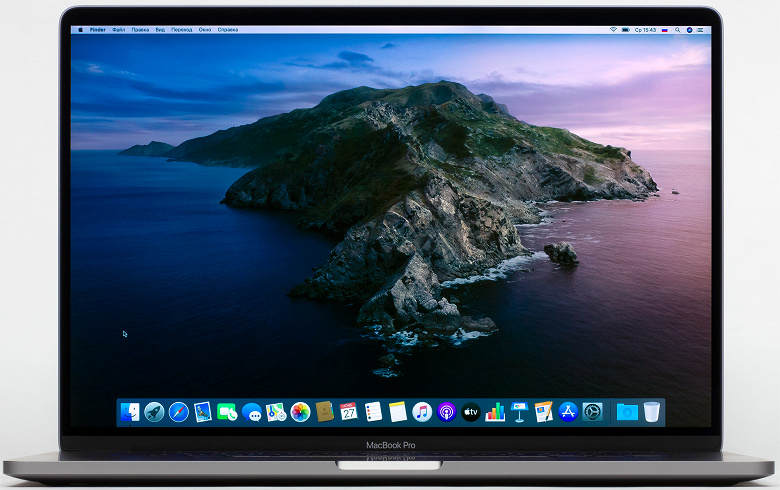The height and width of the screenshot is (490, 780).
Task: Open Music note icon in Dock
Action: click(x=422, y=412)
